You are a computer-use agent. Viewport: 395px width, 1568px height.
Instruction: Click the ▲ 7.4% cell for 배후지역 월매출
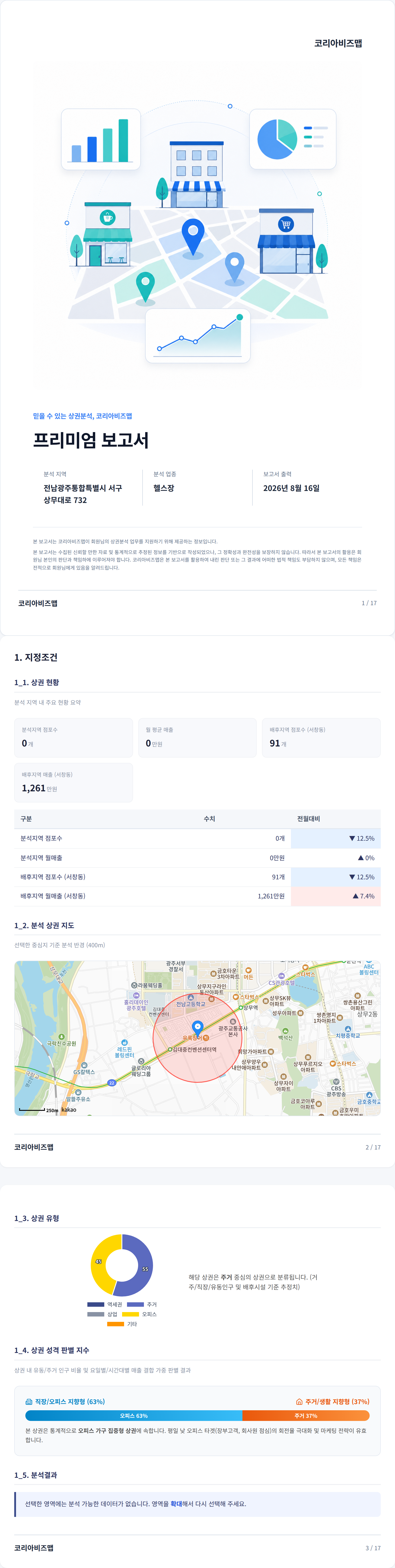336,896
